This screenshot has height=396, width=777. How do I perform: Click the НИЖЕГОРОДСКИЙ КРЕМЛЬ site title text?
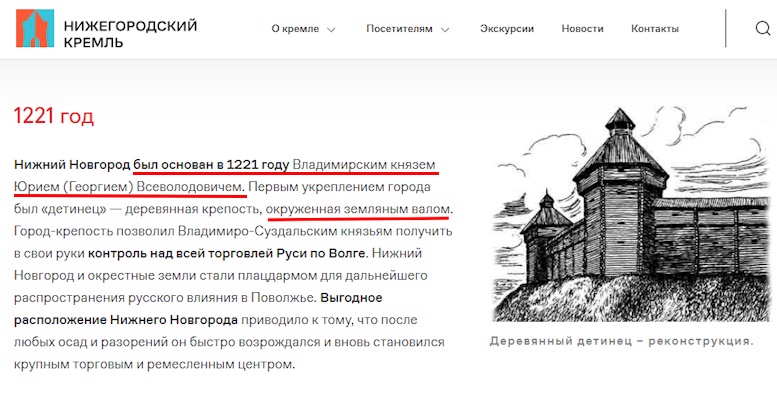pos(130,34)
